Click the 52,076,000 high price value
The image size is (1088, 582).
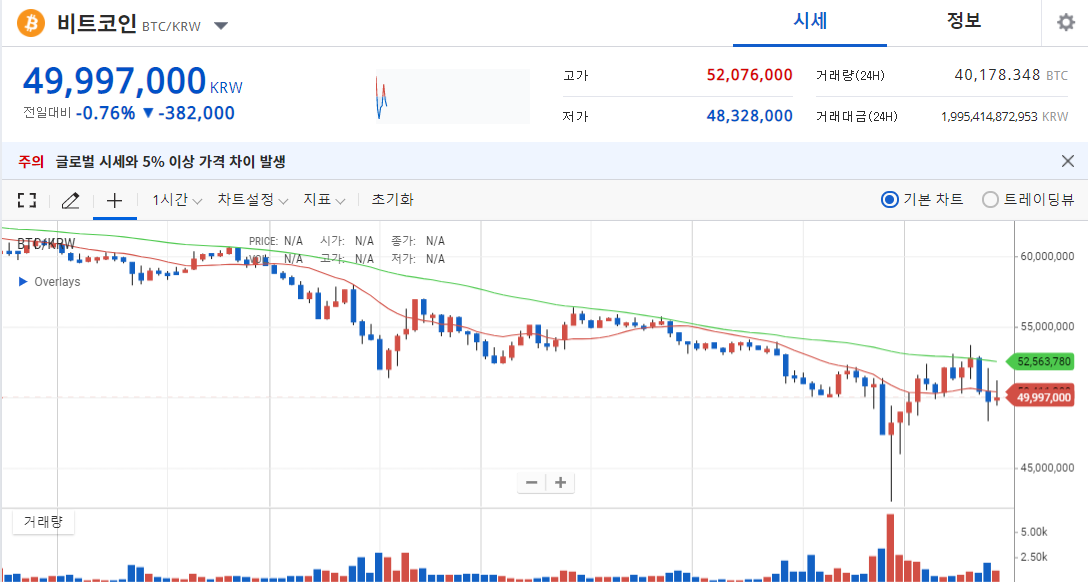(749, 75)
